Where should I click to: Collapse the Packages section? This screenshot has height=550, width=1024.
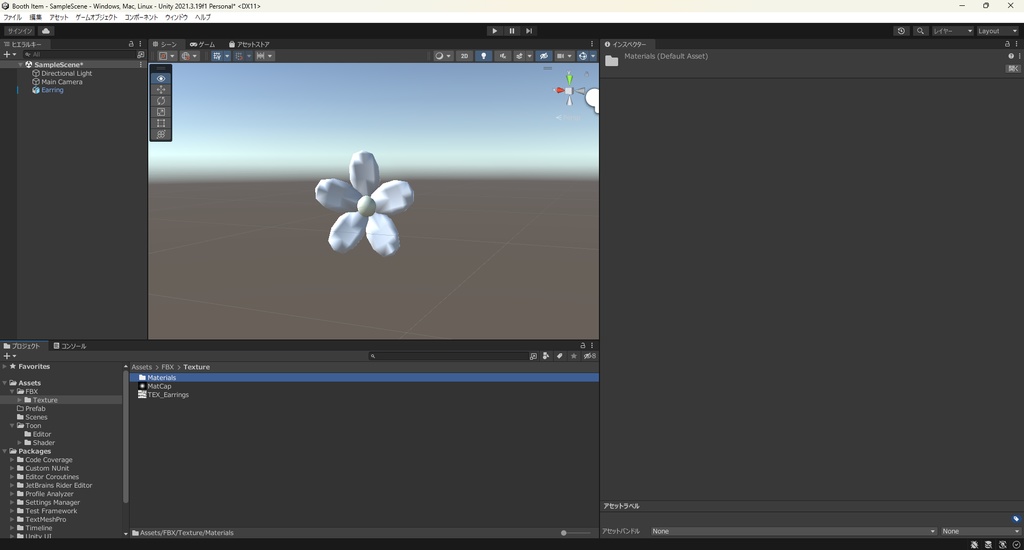pos(5,451)
